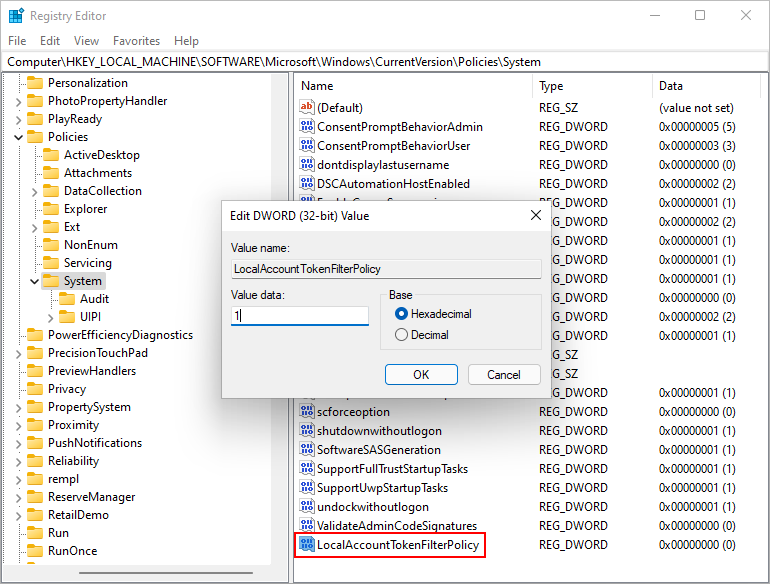Click the tree pane horizontal scrollbar
Screen dimensions: 770x584
click(x=166, y=573)
